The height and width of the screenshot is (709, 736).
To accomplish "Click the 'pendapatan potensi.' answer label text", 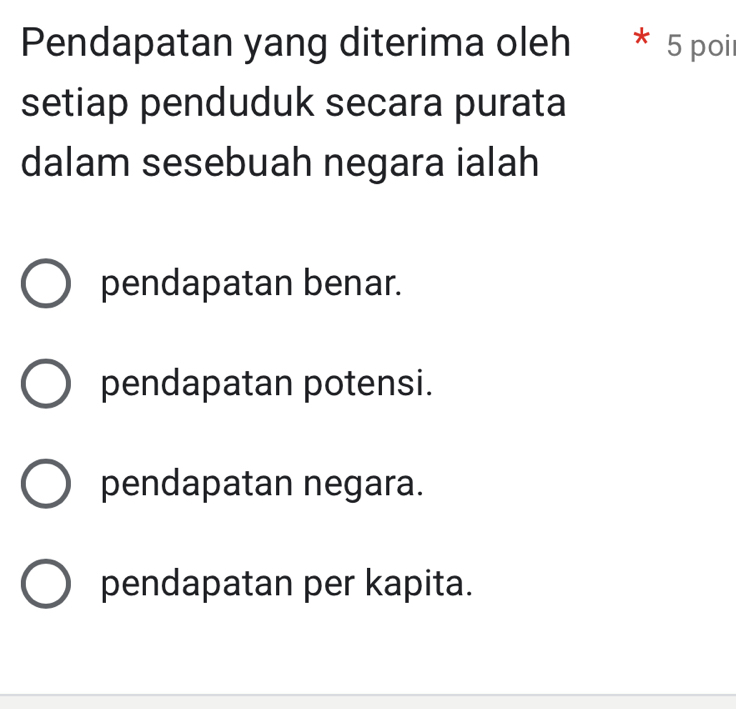I will 267,383.
